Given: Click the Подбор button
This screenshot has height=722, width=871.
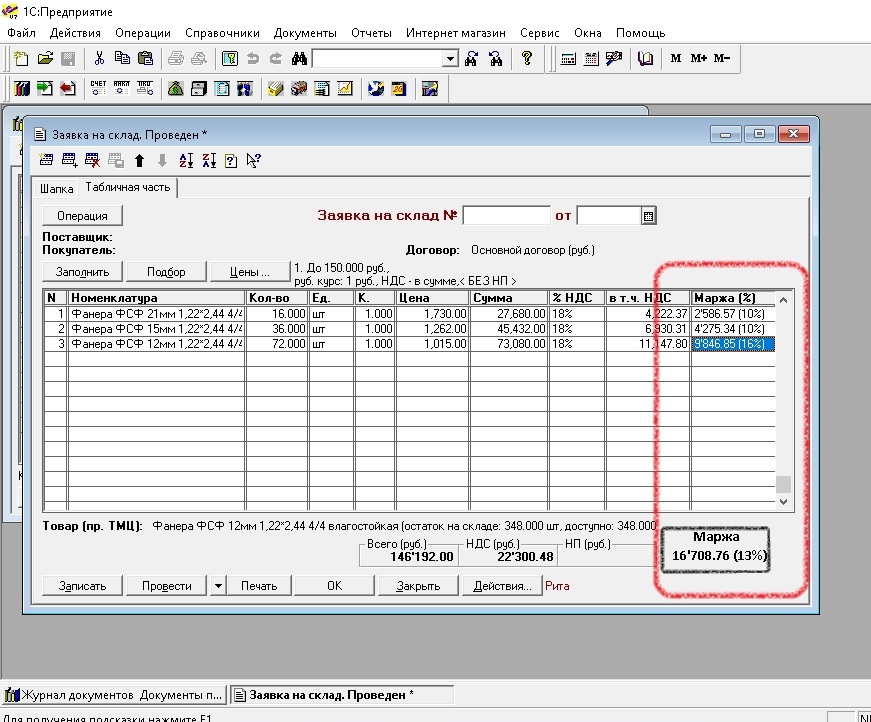Looking at the screenshot, I should (x=166, y=271).
